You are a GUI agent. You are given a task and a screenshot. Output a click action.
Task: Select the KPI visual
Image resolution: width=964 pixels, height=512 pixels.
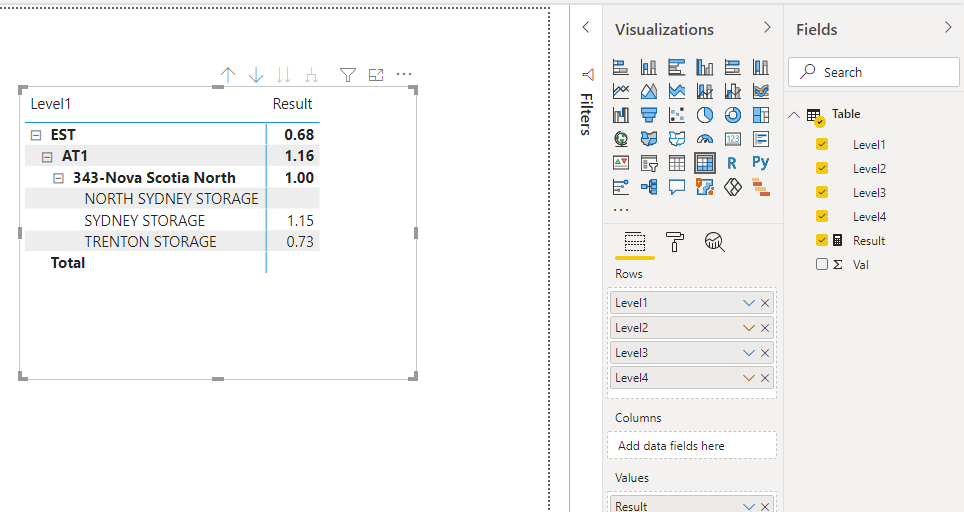(621, 163)
